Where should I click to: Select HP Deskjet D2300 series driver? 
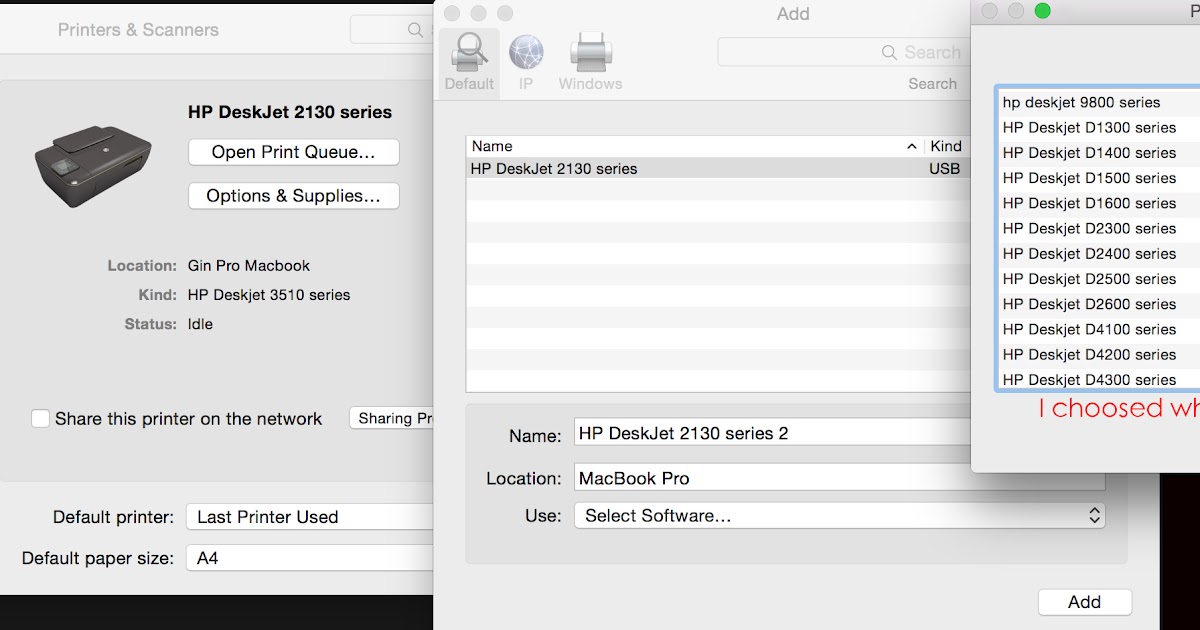point(1100,228)
